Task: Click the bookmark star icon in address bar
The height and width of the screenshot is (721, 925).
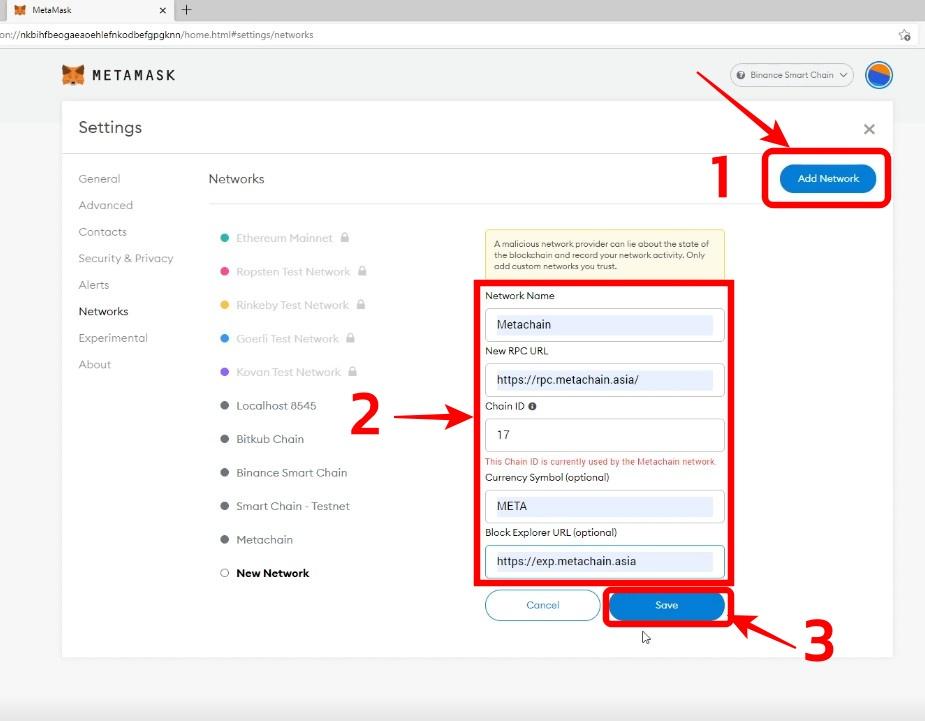Action: 904,35
